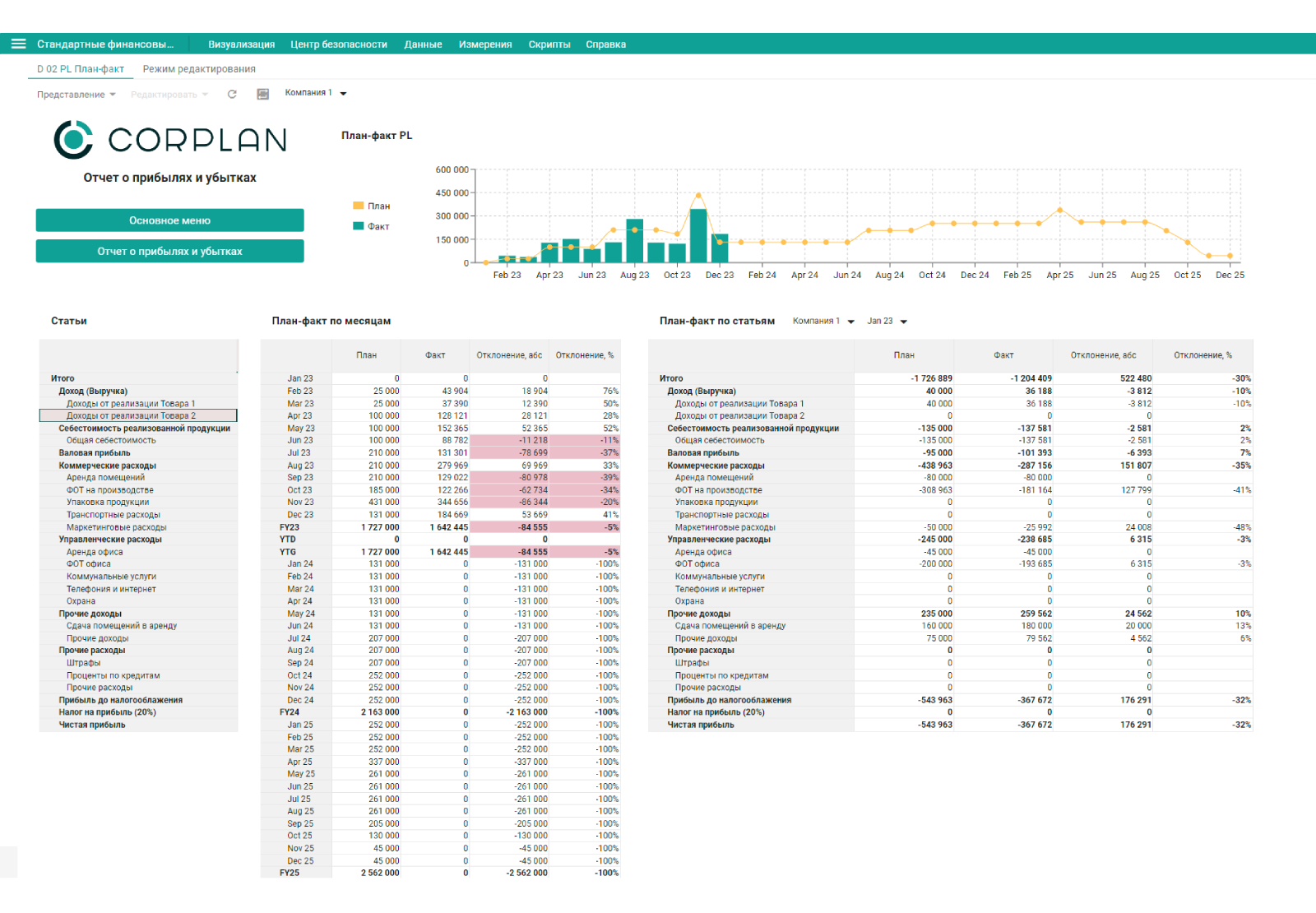Open the Визуализация menu
Viewport: 1316px width, 913px height.
point(241,44)
